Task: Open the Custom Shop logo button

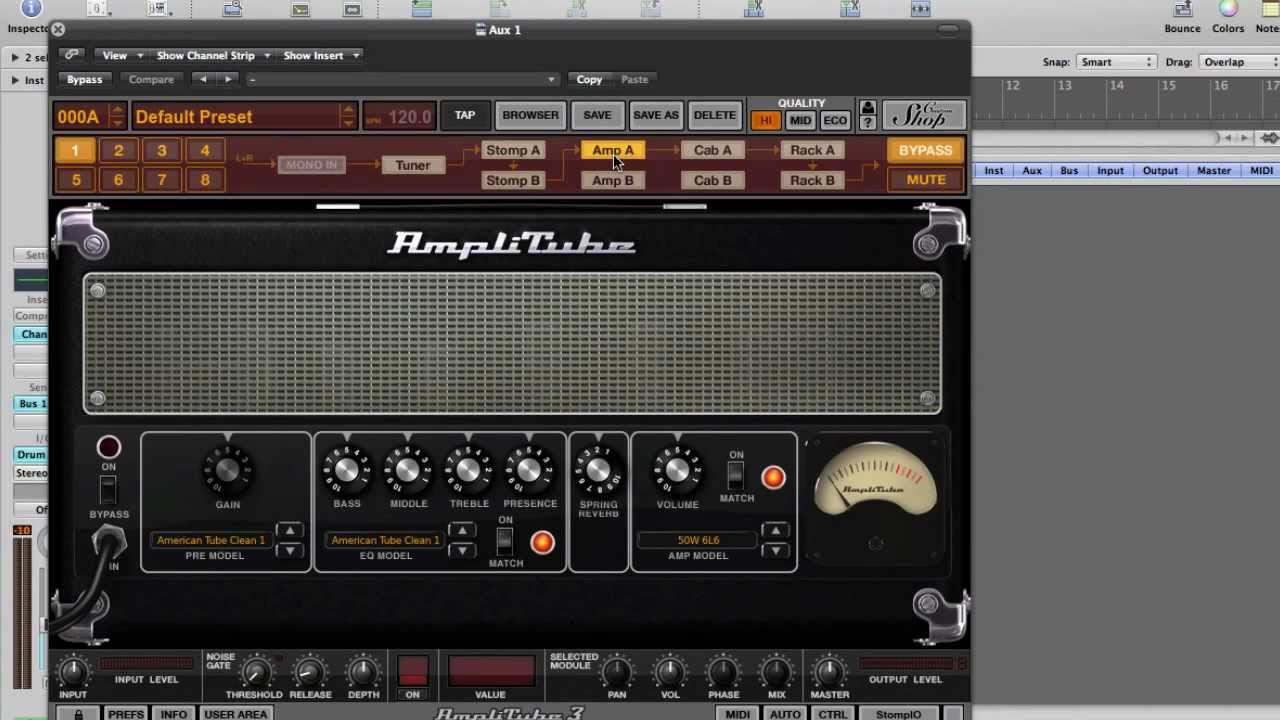Action: click(x=924, y=114)
